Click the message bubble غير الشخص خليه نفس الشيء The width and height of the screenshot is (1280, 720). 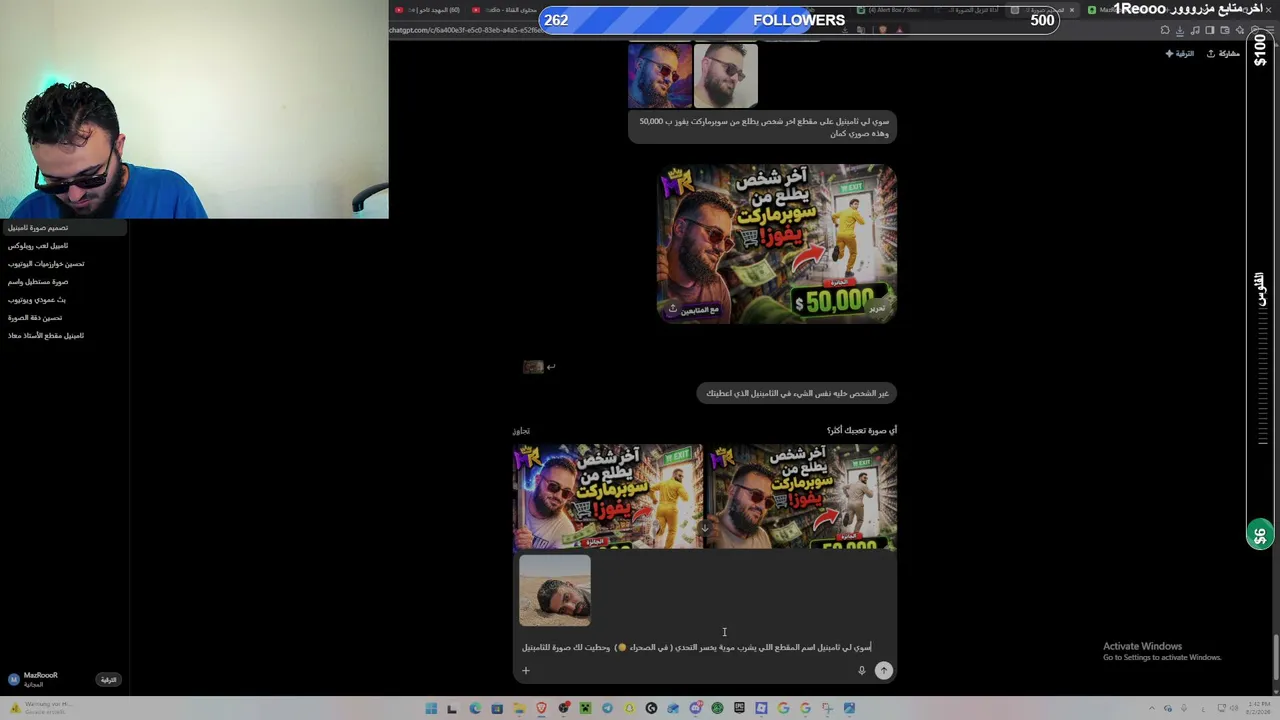pos(796,393)
